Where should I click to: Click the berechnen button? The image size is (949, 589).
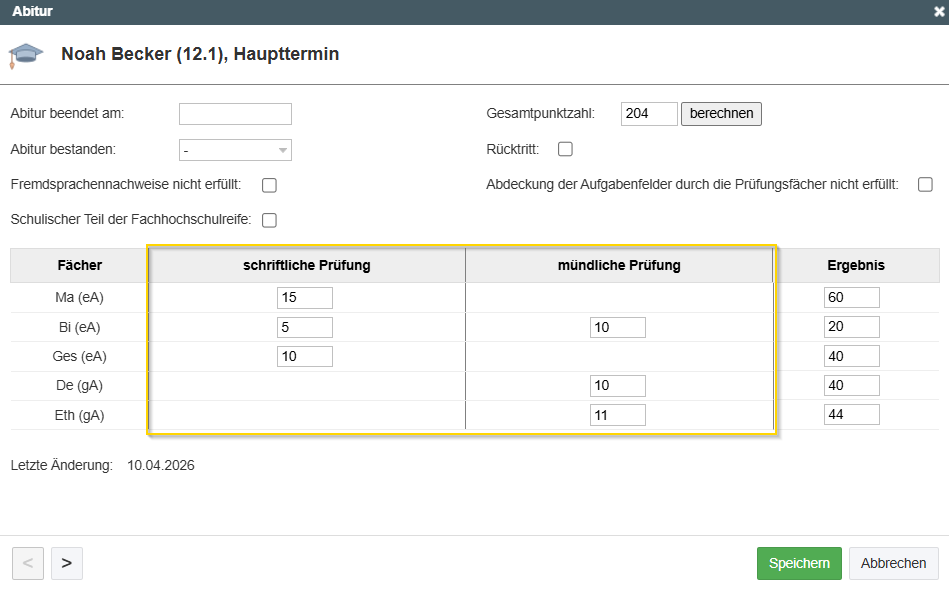click(721, 114)
